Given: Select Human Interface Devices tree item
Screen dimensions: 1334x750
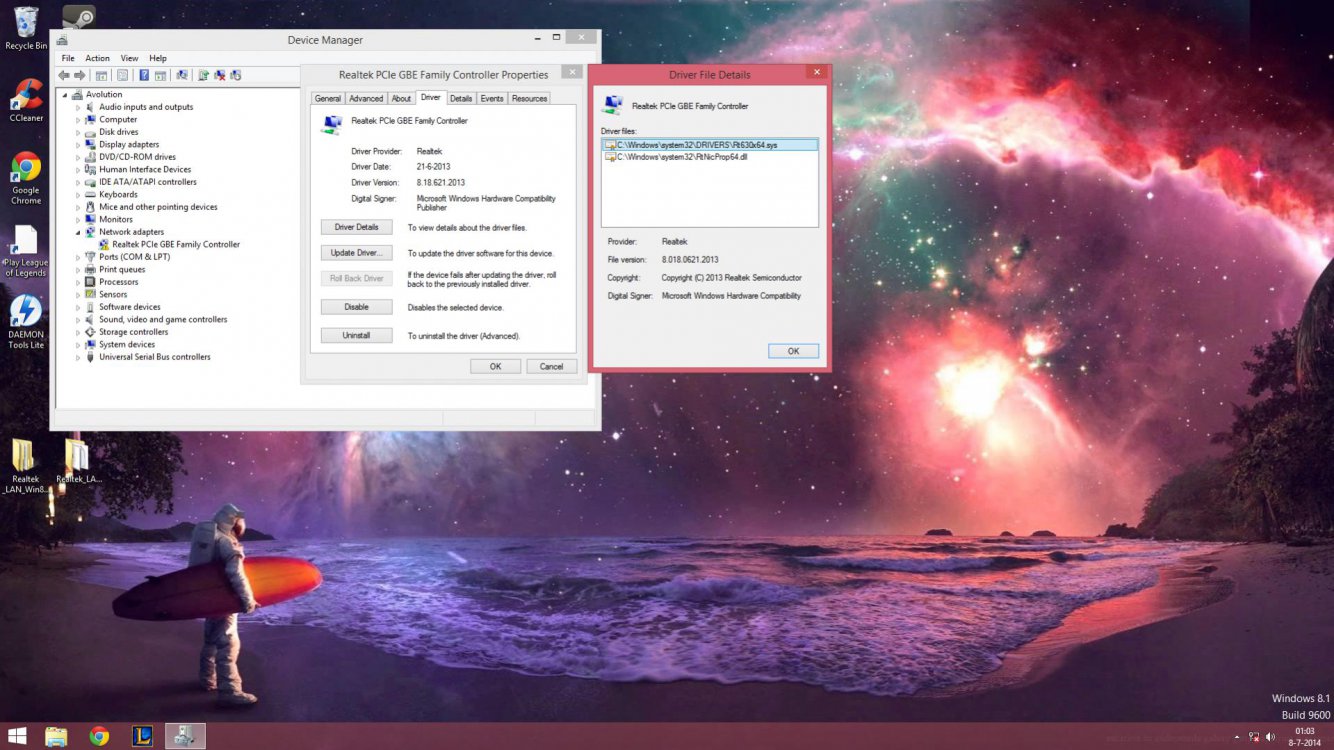Looking at the screenshot, I should pos(138,169).
